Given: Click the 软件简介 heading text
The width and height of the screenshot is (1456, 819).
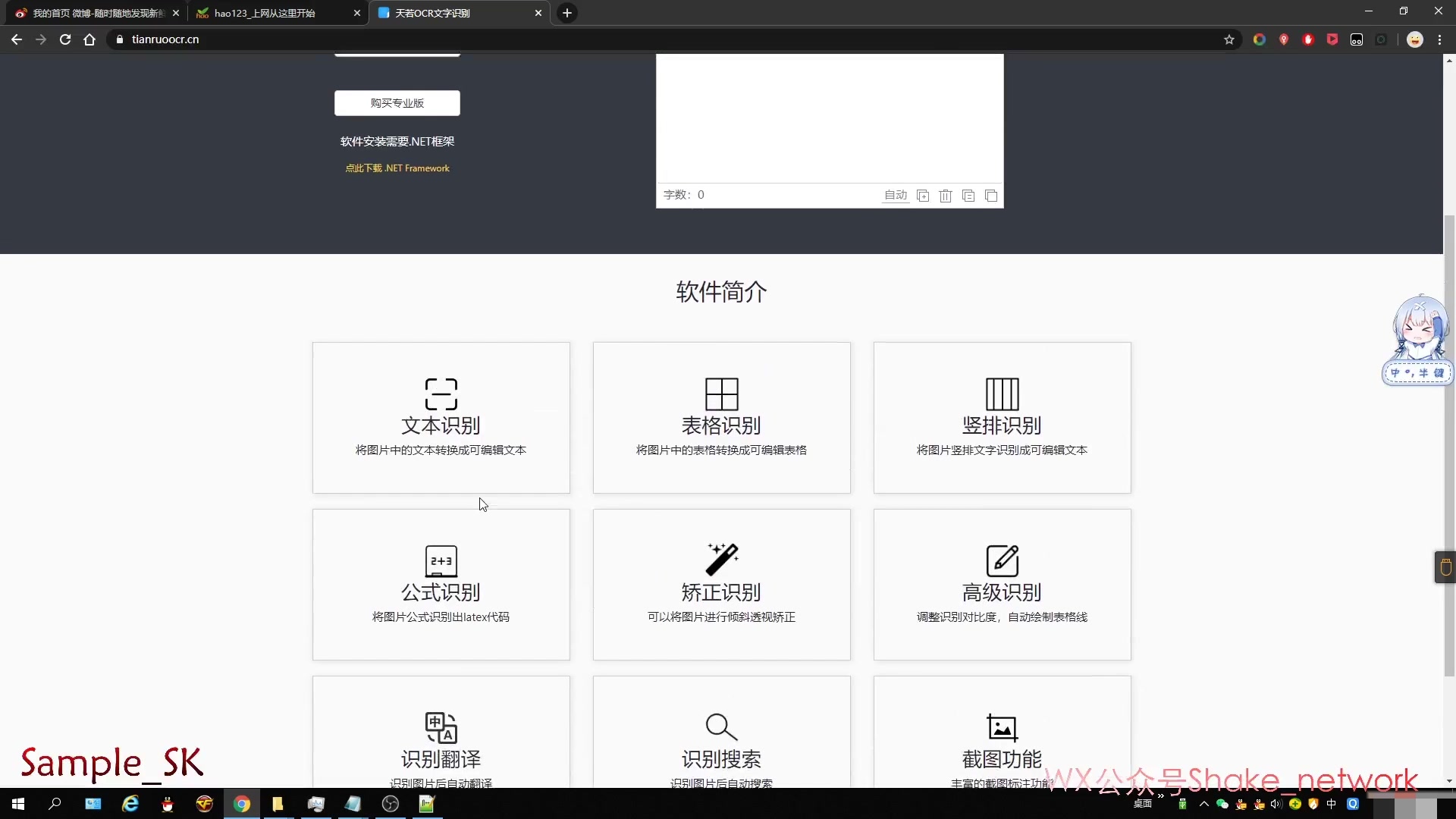Looking at the screenshot, I should pos(721,292).
